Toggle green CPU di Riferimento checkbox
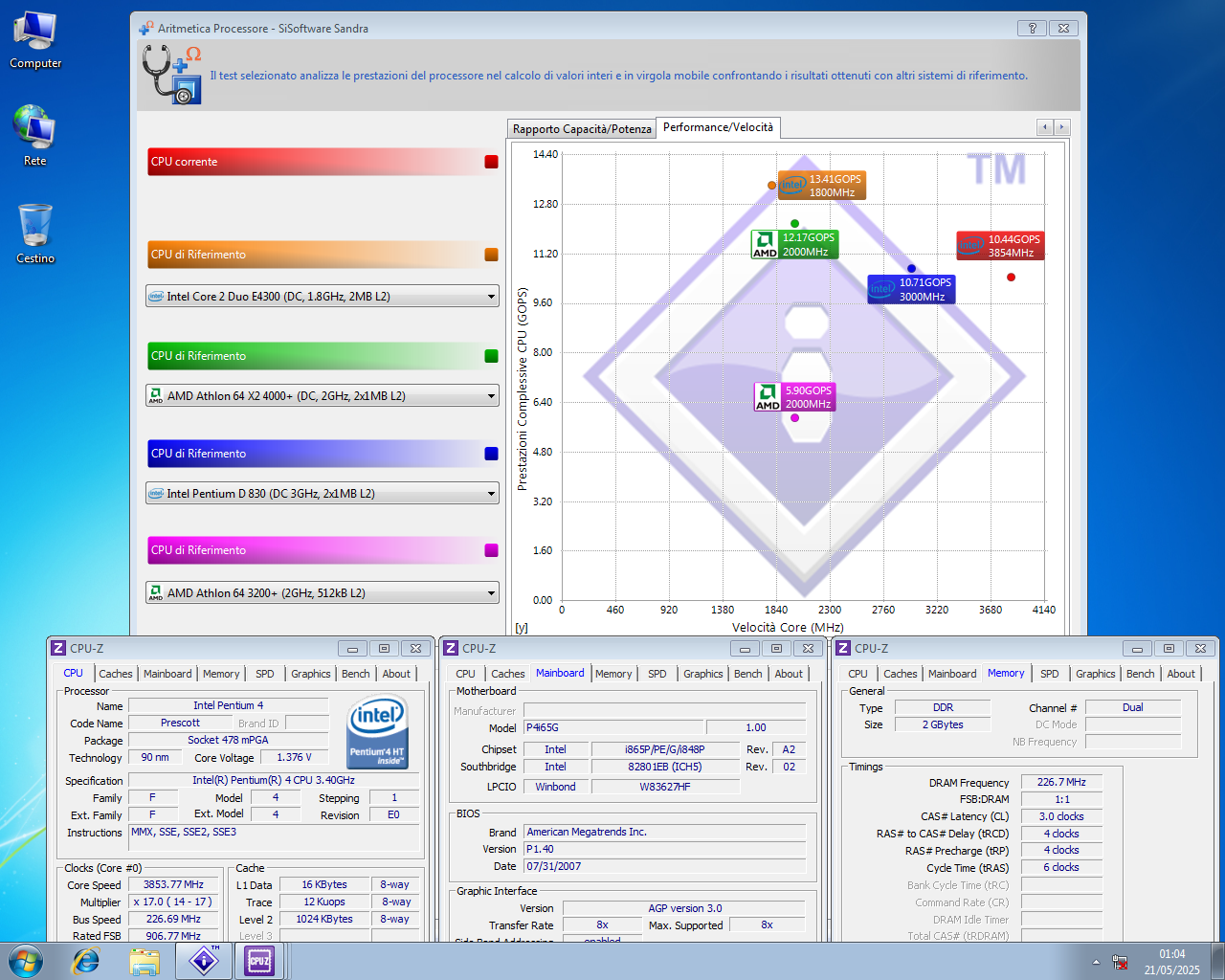Image resolution: width=1225 pixels, height=980 pixels. (x=491, y=356)
